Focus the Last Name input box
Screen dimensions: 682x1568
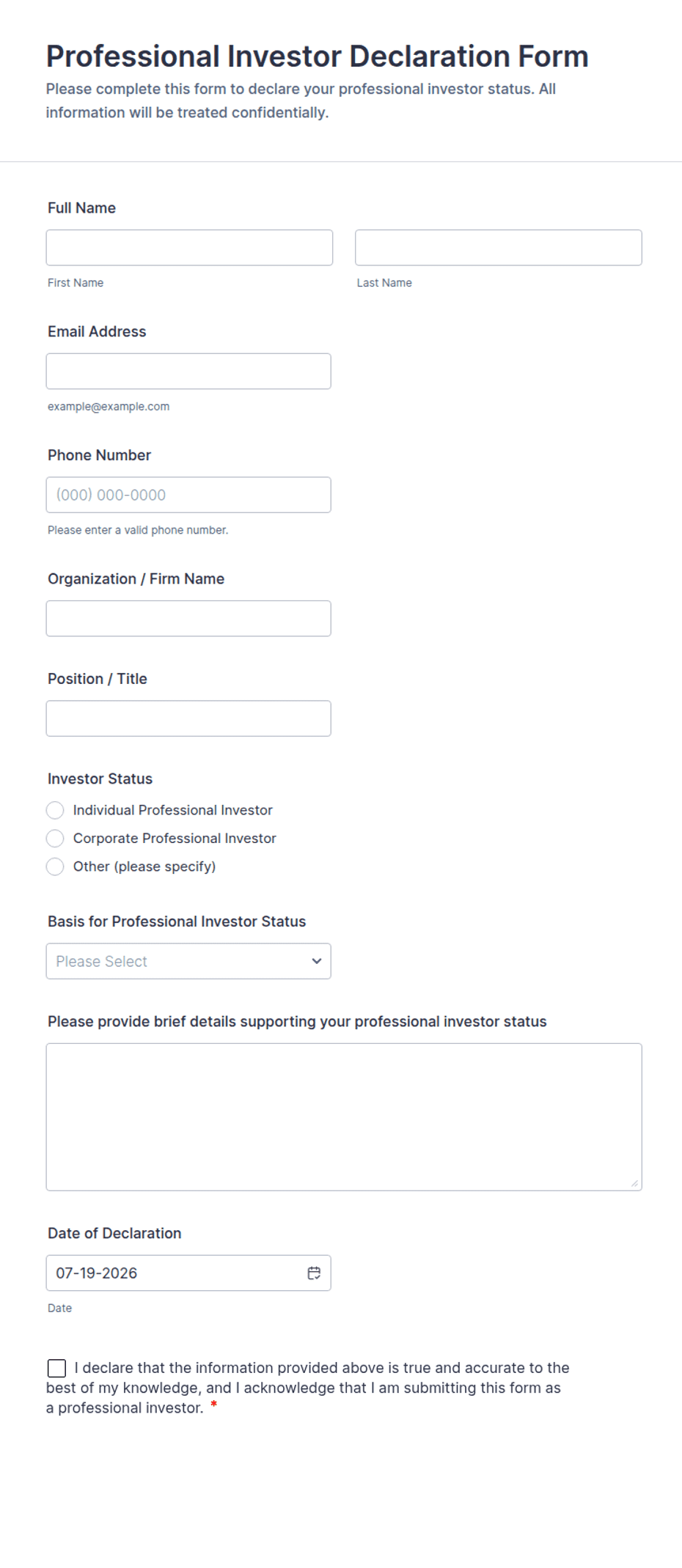tap(499, 248)
